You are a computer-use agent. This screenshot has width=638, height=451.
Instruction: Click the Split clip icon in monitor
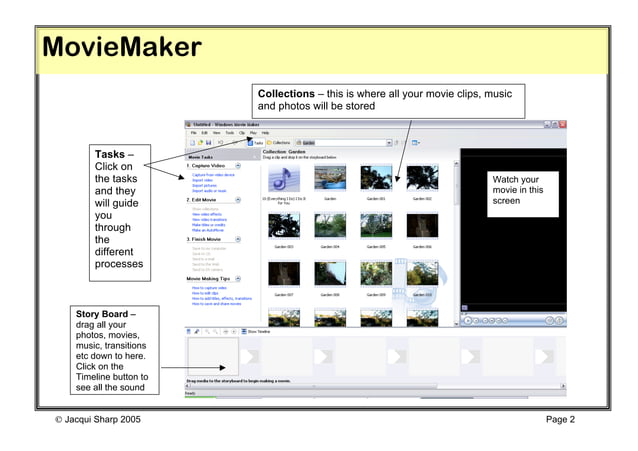[550, 321]
